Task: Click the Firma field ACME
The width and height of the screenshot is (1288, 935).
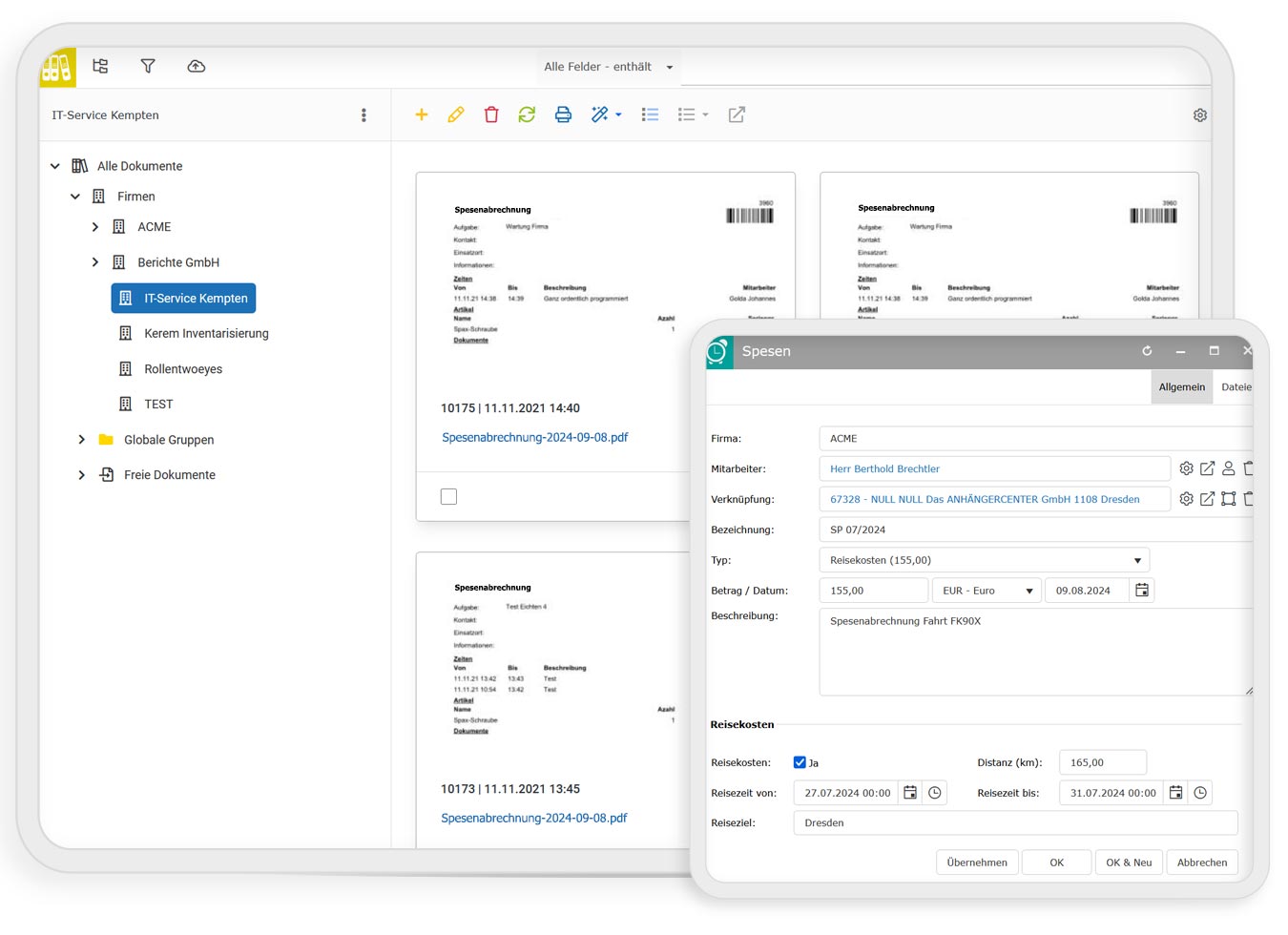Action: pos(1036,438)
